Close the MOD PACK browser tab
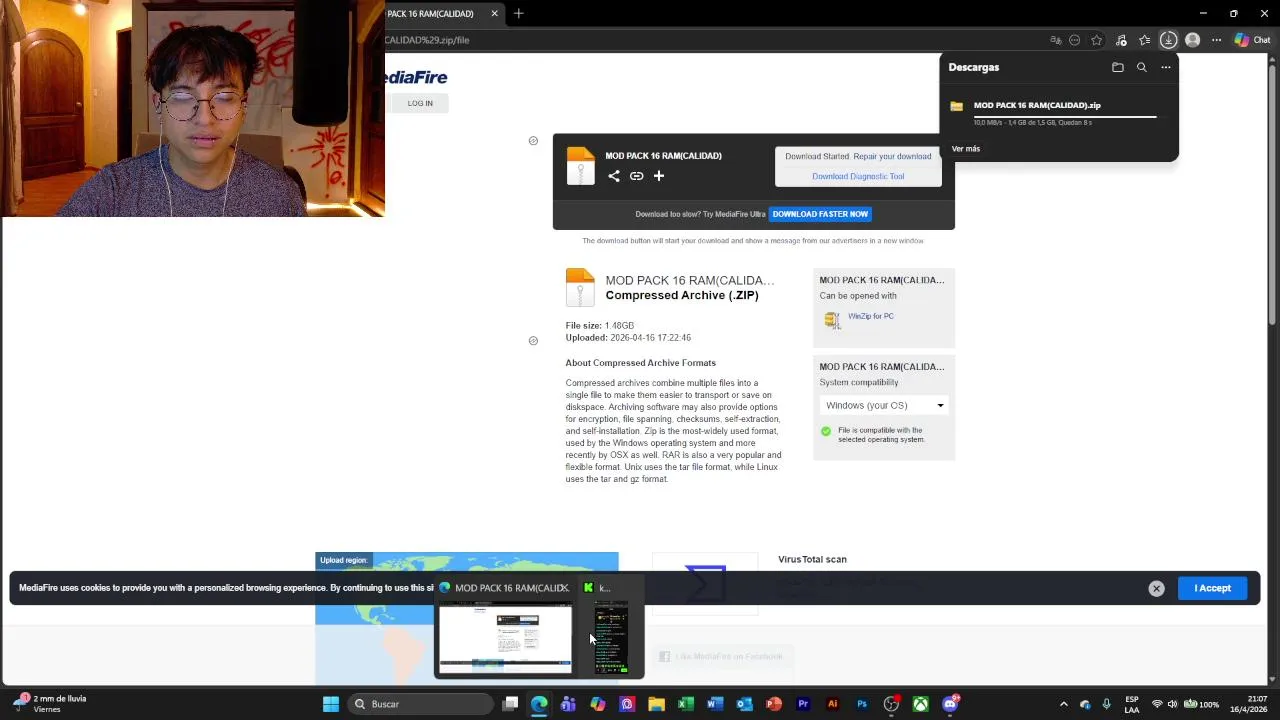 [494, 14]
